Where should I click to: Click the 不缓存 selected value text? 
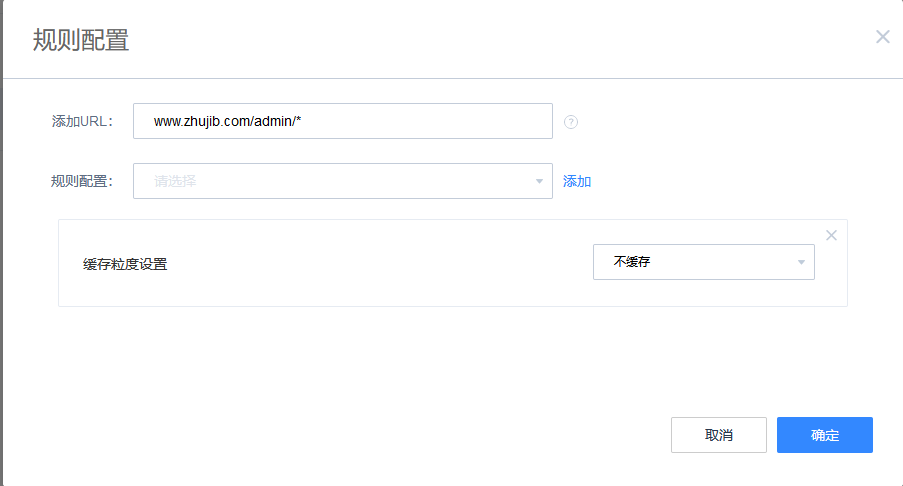[634, 262]
